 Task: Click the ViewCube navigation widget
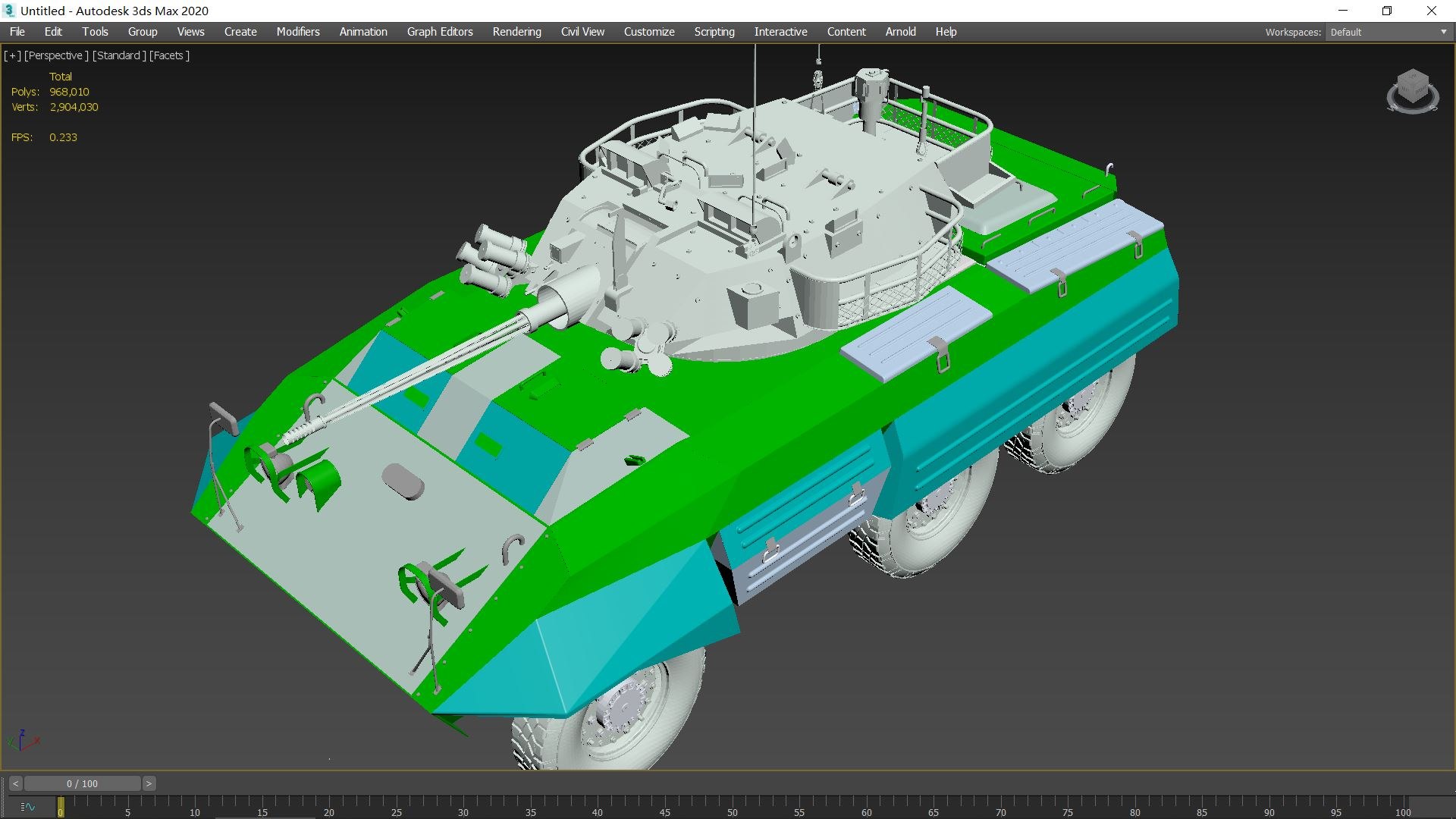click(1412, 91)
